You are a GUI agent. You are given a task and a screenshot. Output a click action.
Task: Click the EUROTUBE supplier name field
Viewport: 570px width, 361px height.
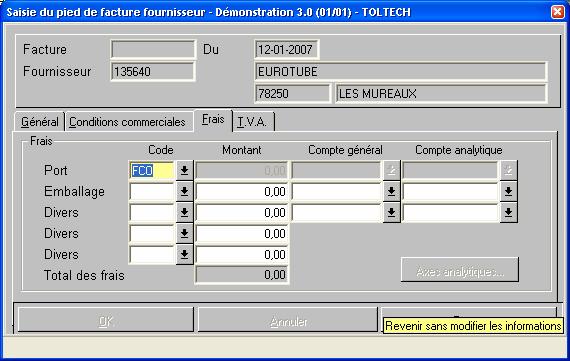coord(401,71)
